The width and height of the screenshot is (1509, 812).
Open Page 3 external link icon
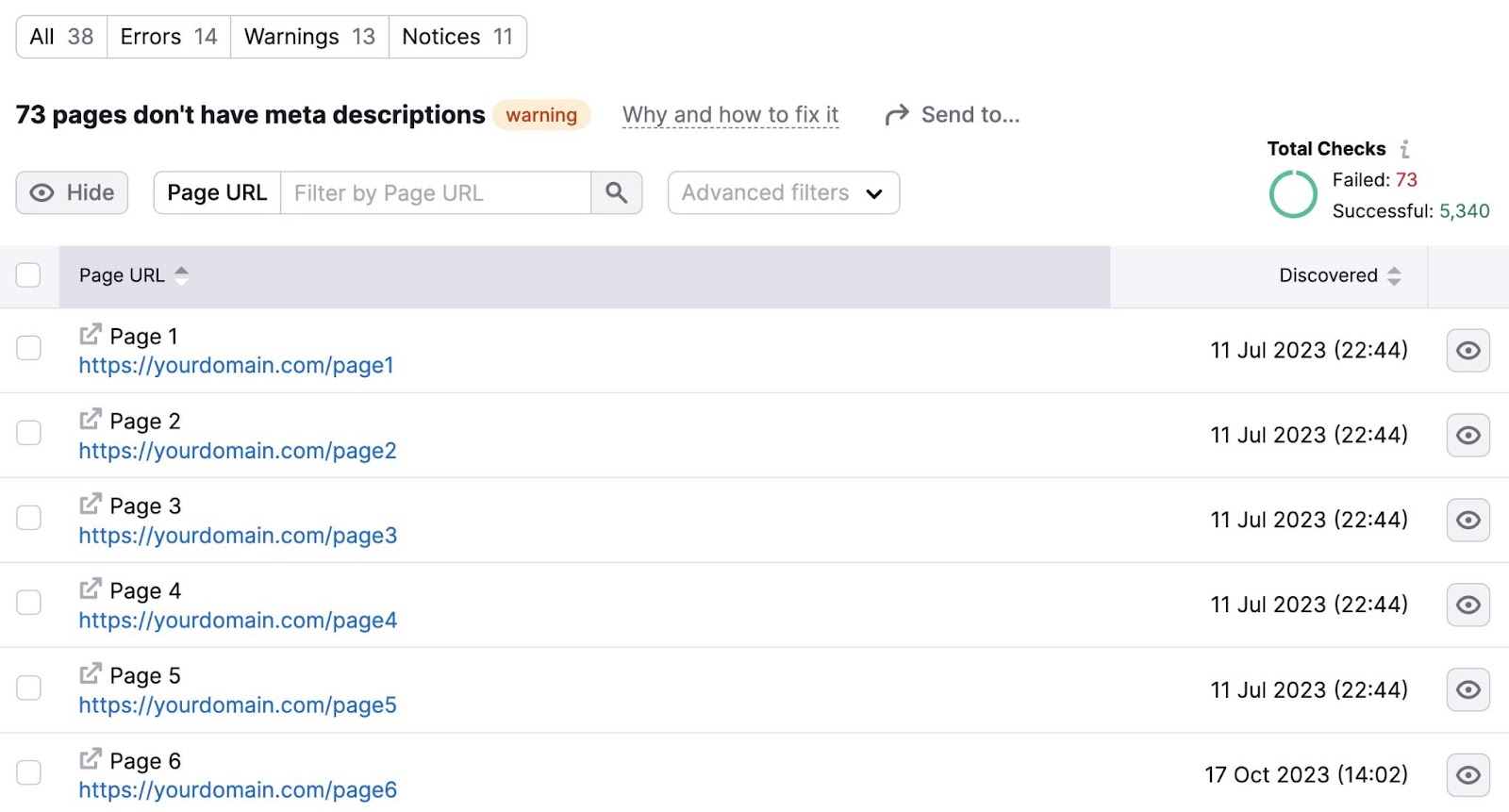(x=91, y=505)
